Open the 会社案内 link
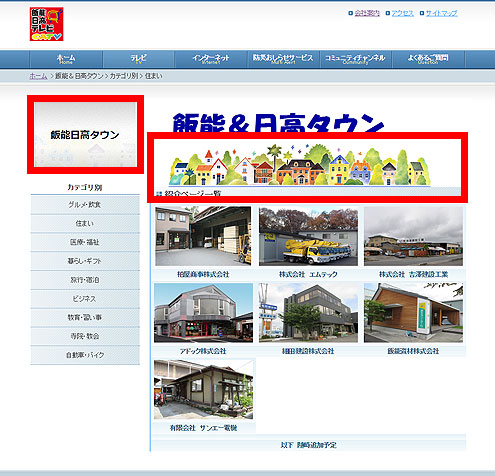The image size is (495, 476). pyautogui.click(x=367, y=13)
